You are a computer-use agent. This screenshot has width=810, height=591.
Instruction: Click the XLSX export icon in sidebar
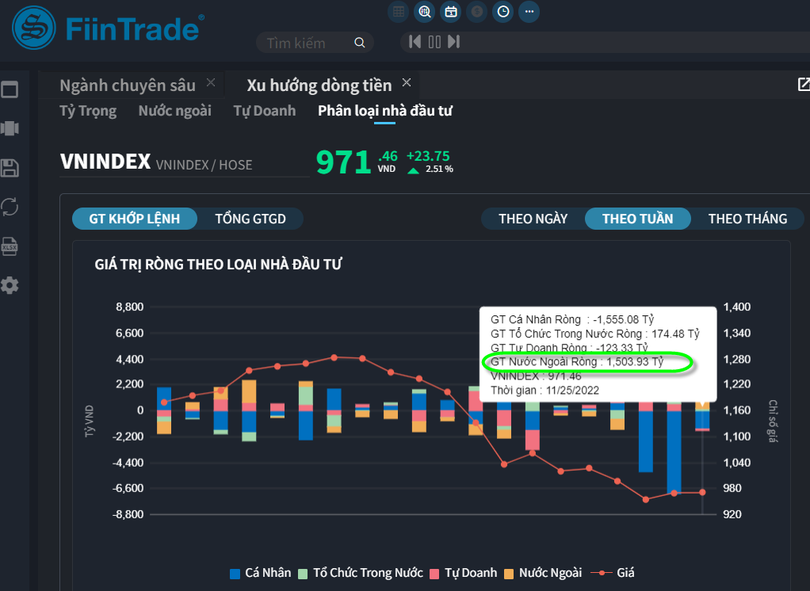point(10,247)
